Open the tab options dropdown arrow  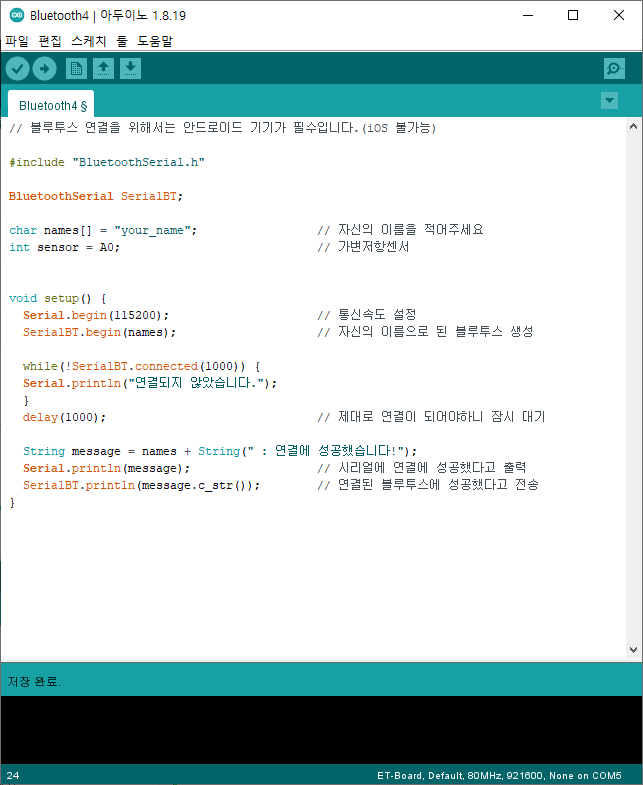click(609, 101)
